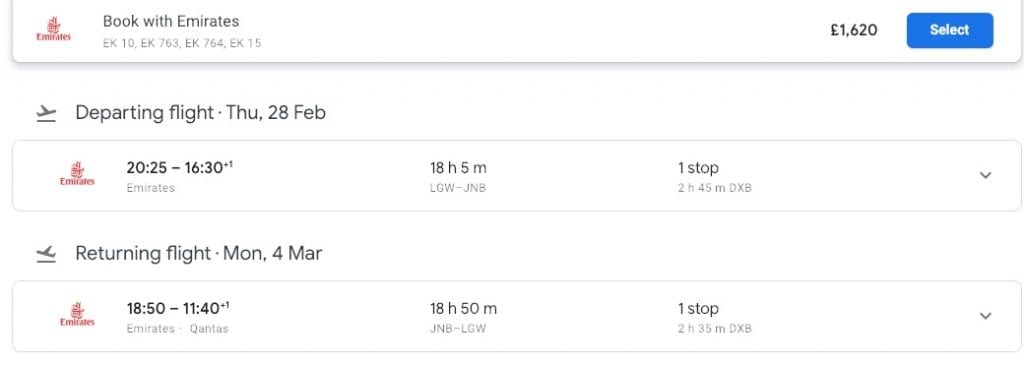Click the Emirates logo in booking row
The width and height of the screenshot is (1024, 365).
tap(54, 30)
